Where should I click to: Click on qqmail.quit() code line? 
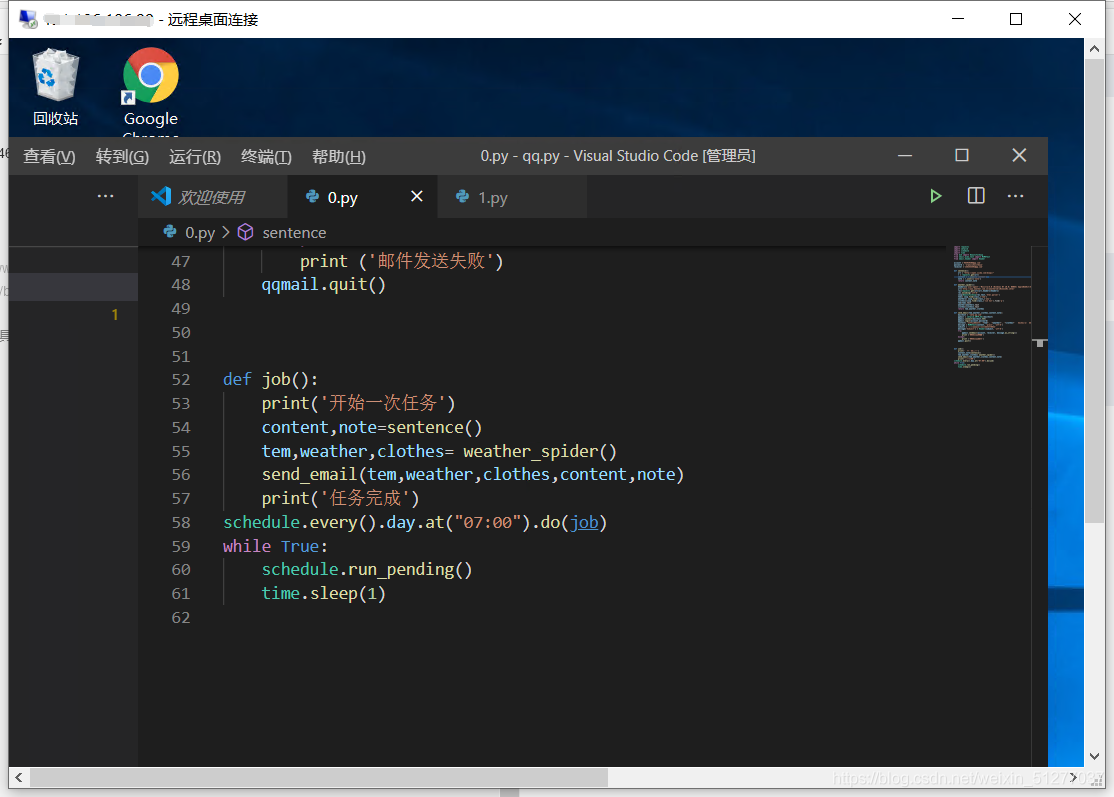323,284
